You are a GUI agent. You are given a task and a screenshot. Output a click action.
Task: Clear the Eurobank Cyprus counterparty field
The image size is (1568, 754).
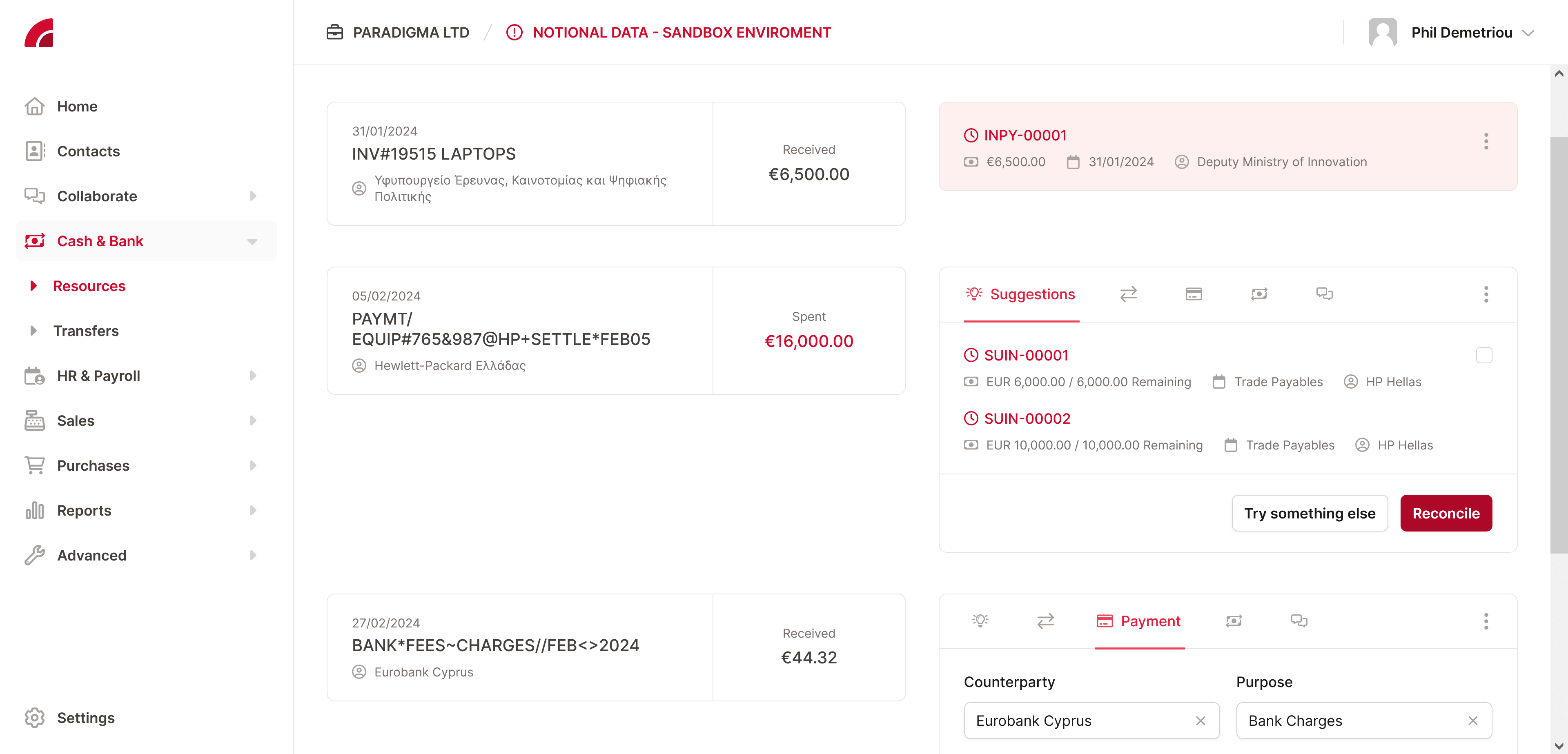1200,721
